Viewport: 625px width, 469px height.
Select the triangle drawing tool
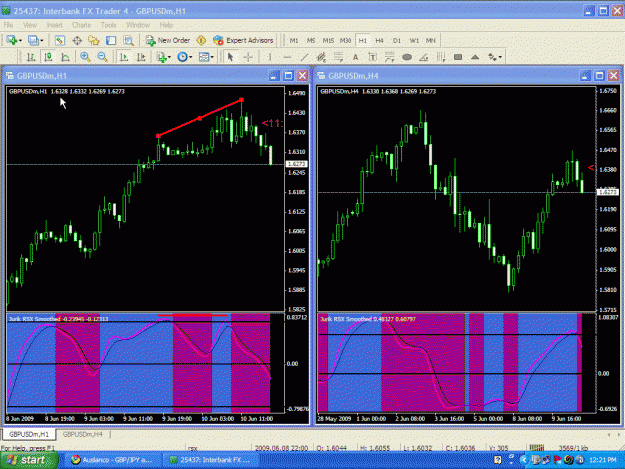pyautogui.click(x=475, y=57)
